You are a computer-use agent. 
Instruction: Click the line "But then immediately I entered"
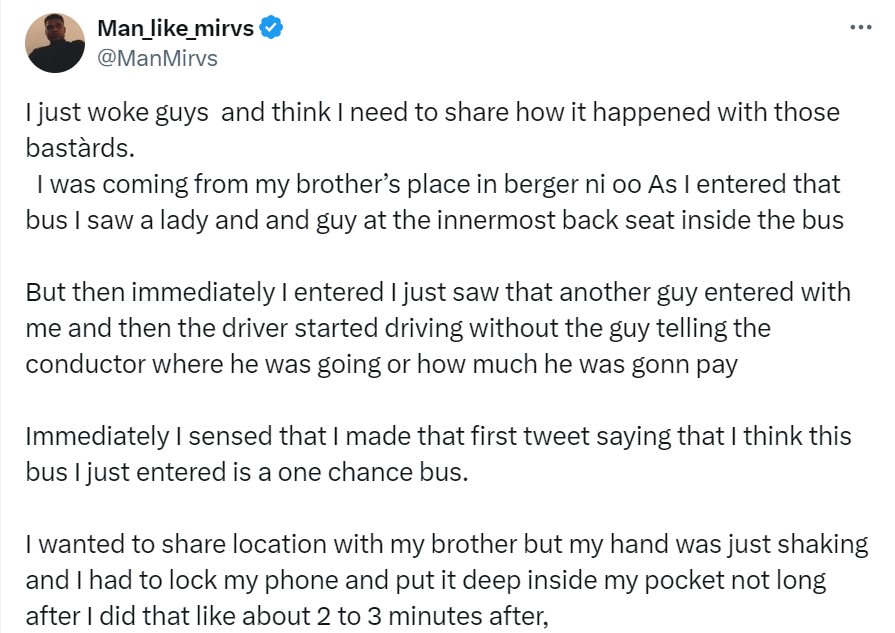[x=438, y=293]
